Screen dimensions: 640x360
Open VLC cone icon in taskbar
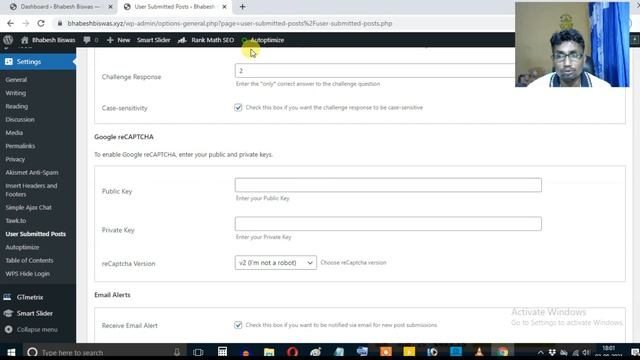point(479,351)
